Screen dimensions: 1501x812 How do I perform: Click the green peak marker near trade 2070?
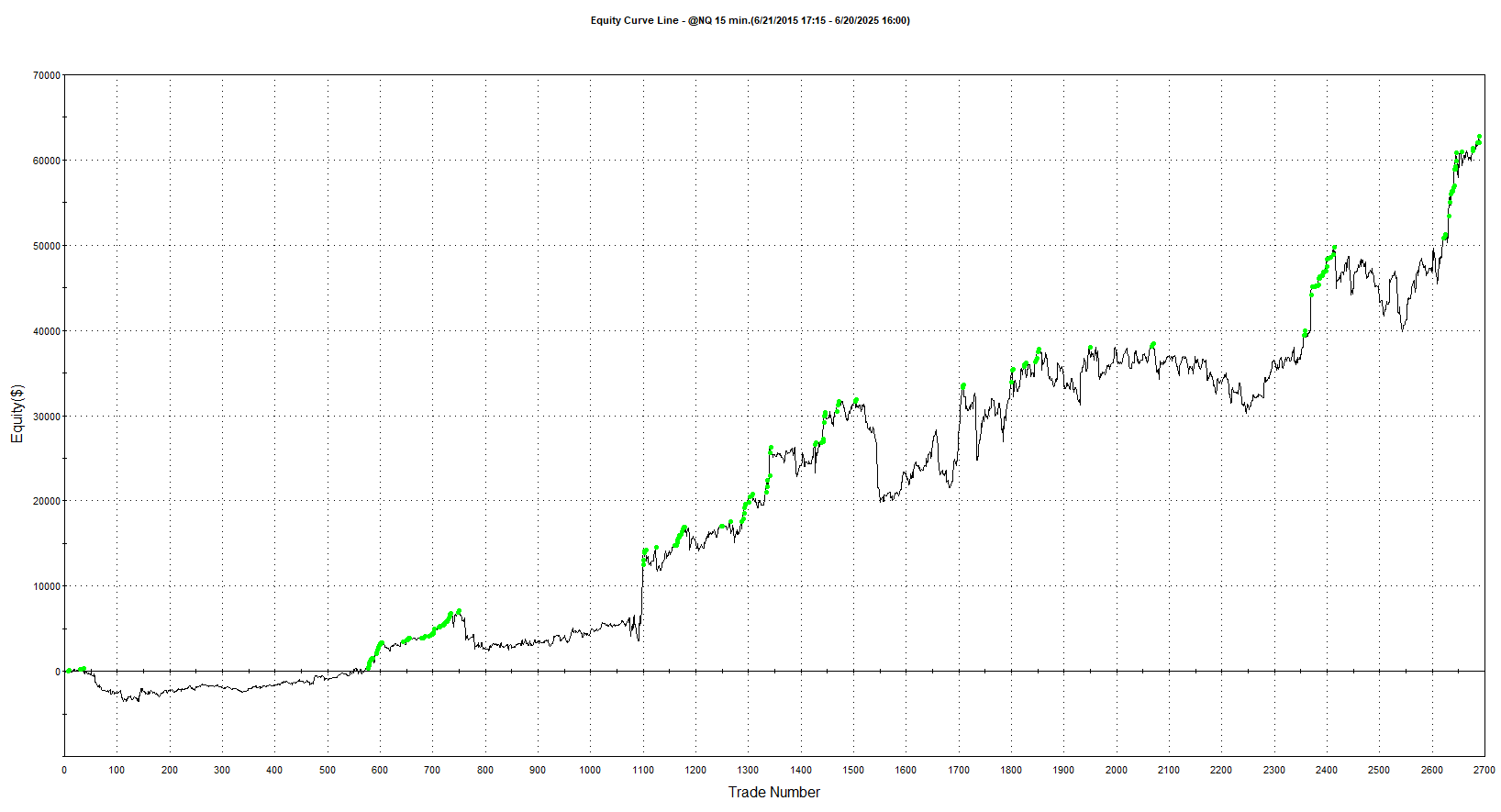tap(1153, 344)
